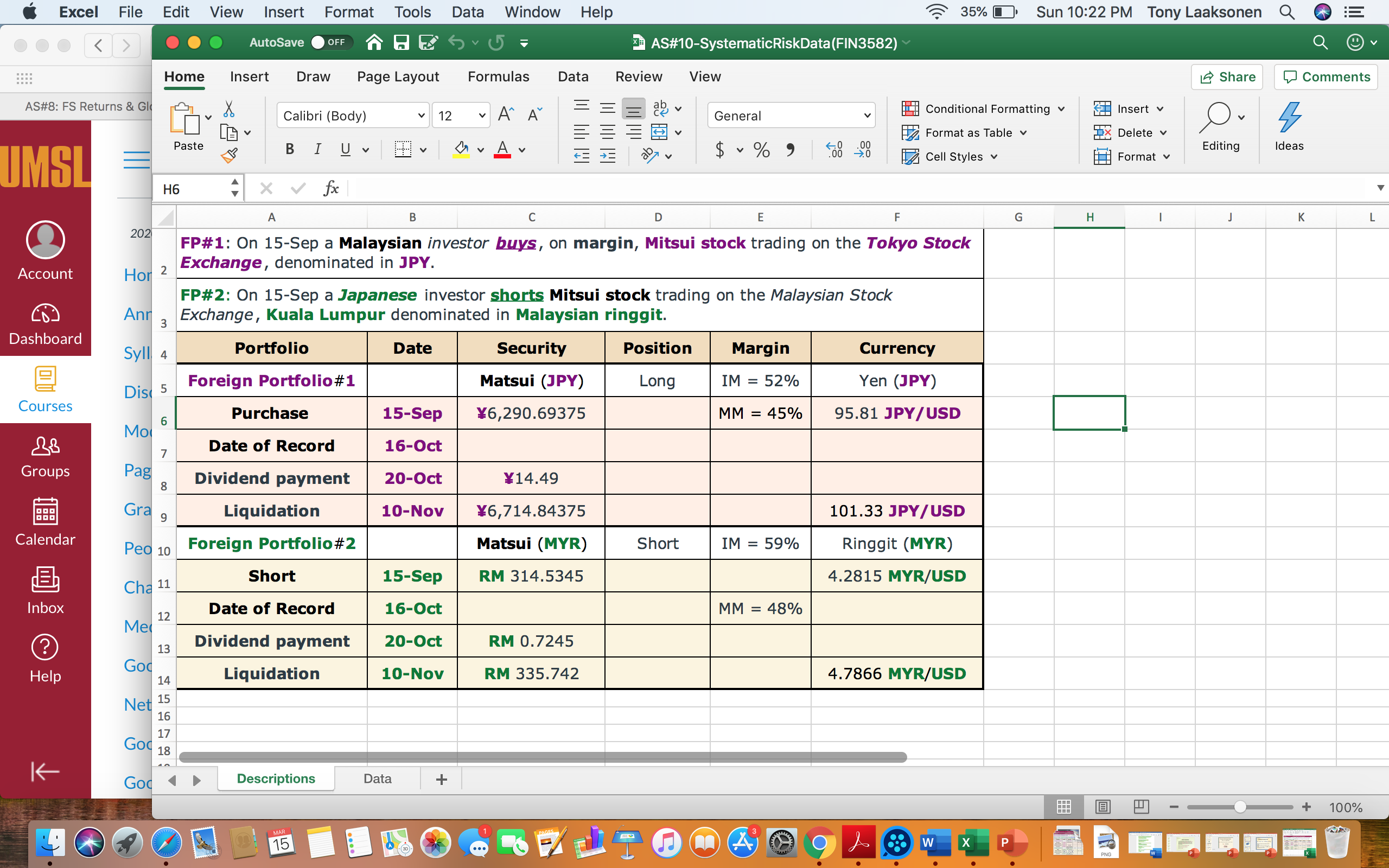Open the font size dropdown
This screenshot has height=868, width=1389.
click(480, 115)
